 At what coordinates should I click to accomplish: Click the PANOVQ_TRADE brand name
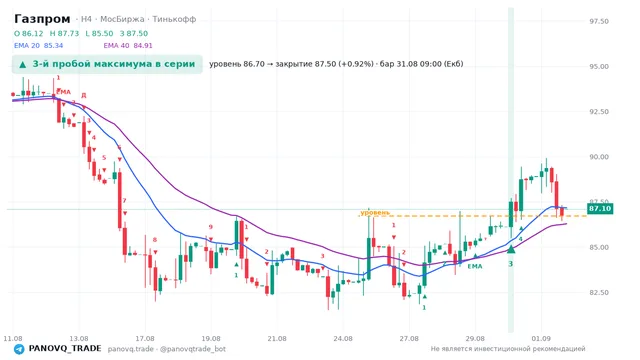(65, 349)
